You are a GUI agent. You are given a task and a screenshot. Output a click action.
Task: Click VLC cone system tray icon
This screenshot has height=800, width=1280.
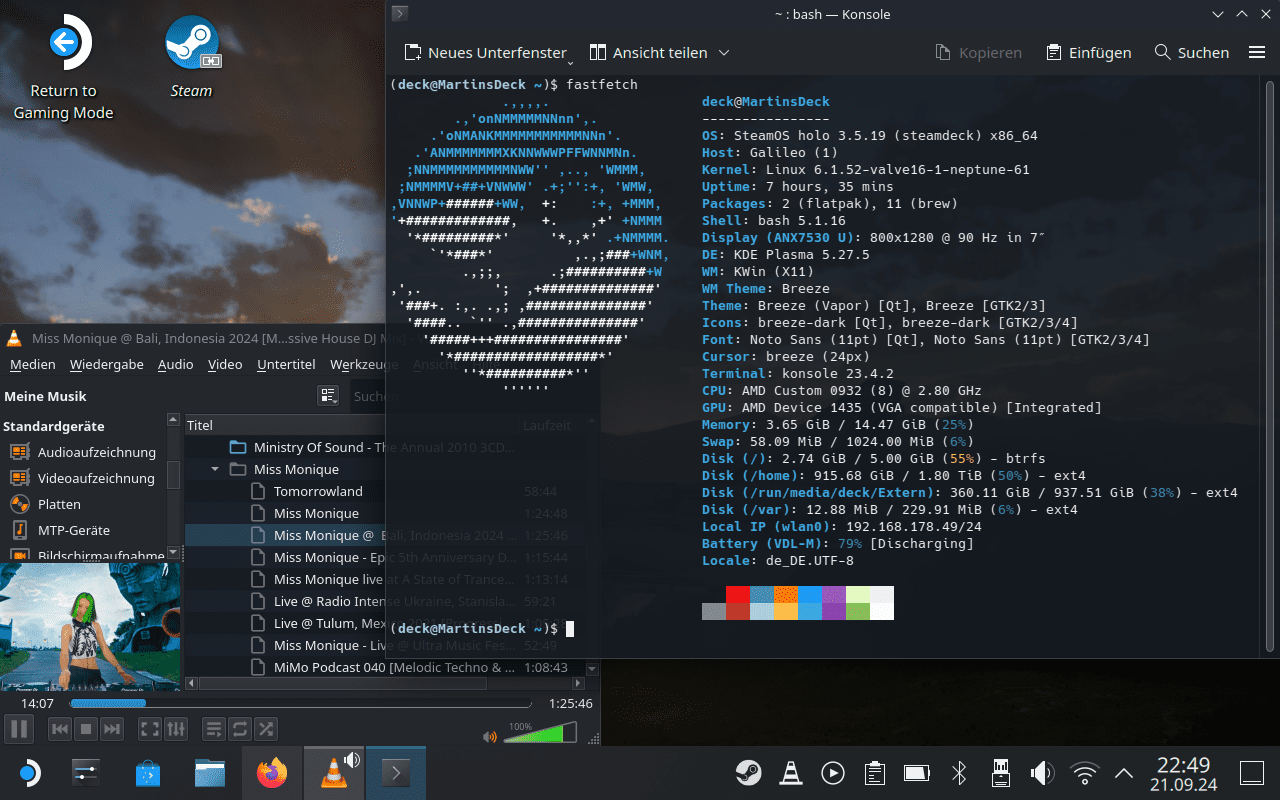click(x=790, y=773)
